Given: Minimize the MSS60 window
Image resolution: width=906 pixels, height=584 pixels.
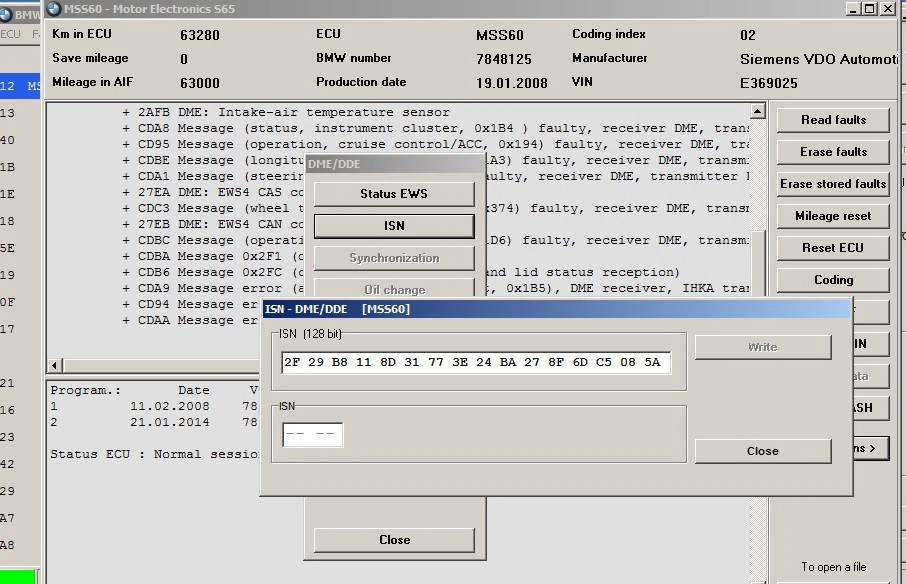Looking at the screenshot, I should pos(853,9).
